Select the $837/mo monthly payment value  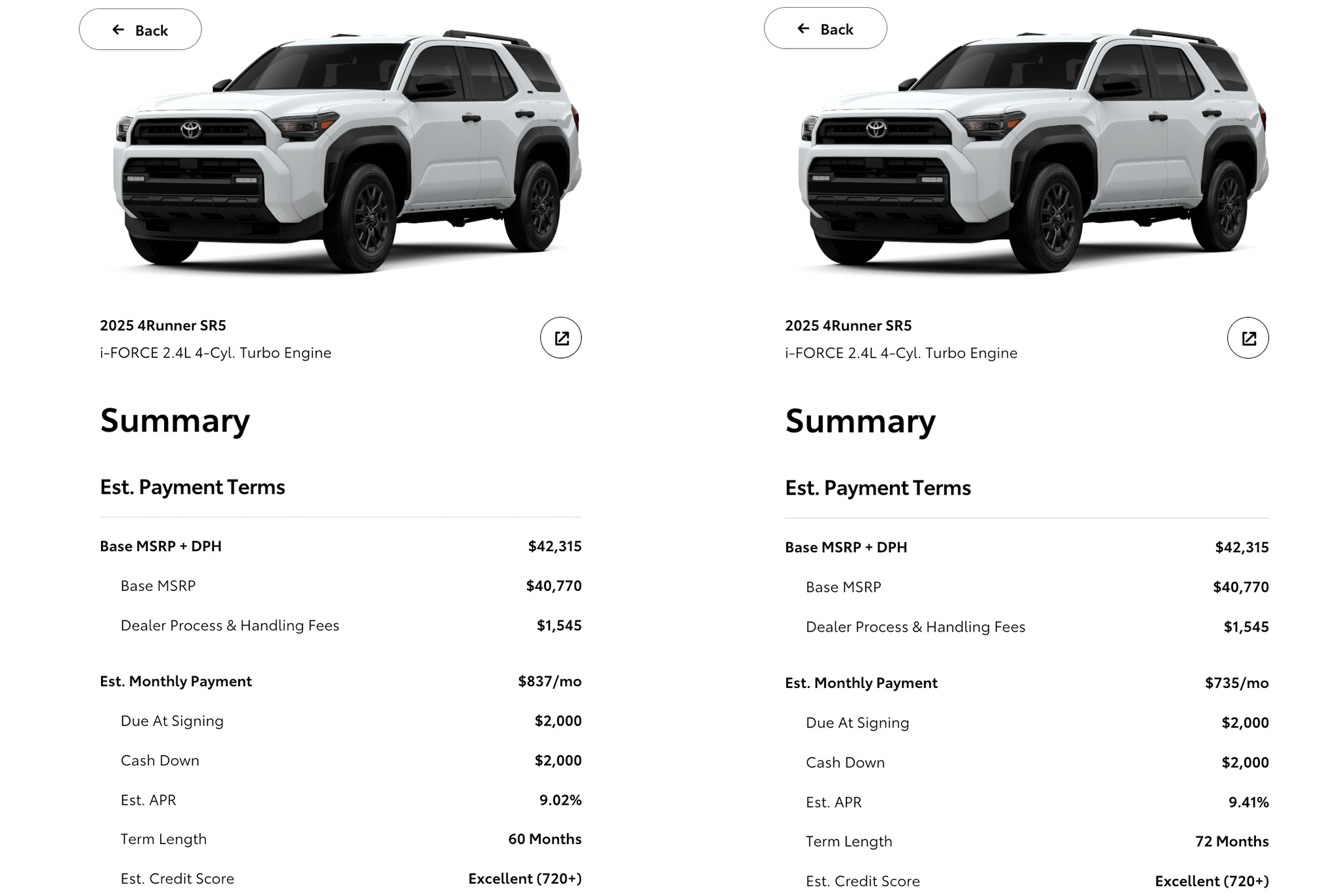point(549,681)
